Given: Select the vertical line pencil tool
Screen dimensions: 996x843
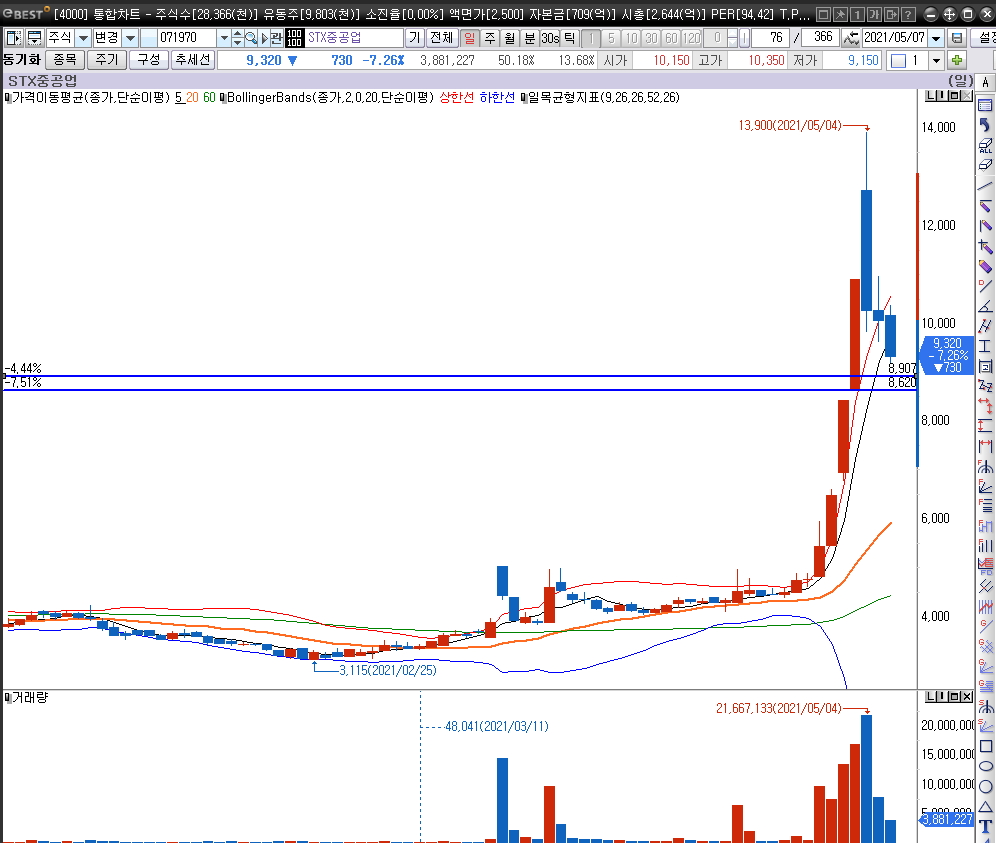Looking at the screenshot, I should coord(985,226).
